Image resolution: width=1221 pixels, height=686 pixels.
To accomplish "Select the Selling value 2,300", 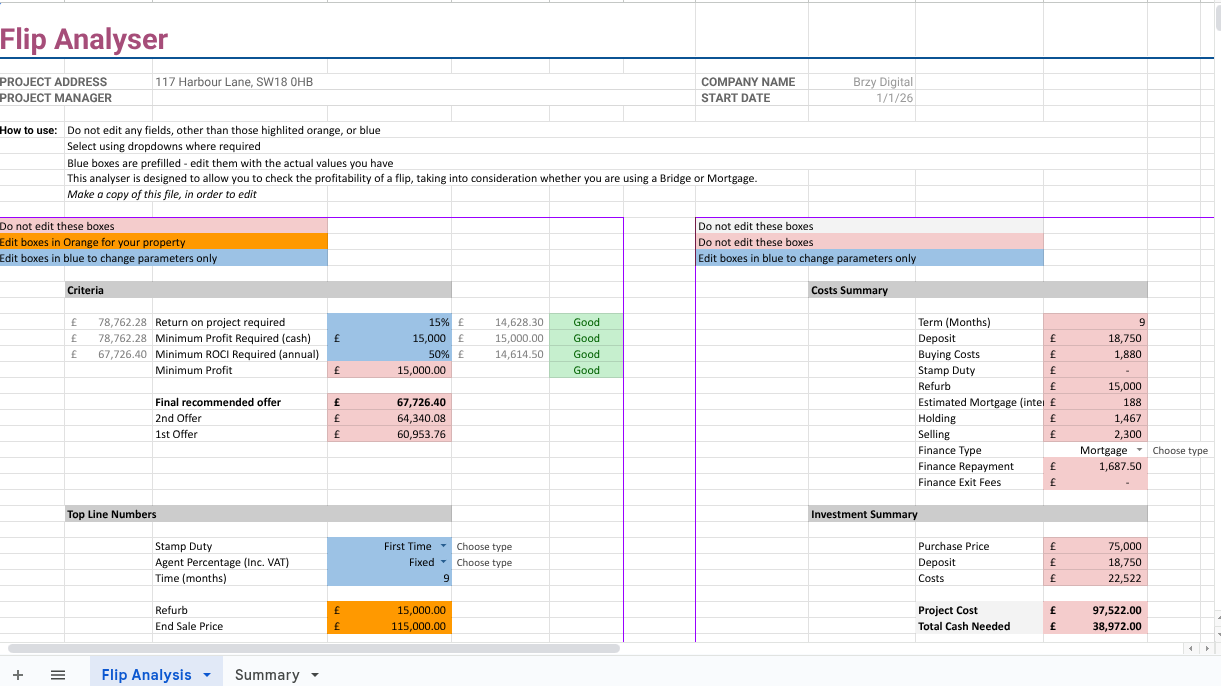I will (1095, 434).
